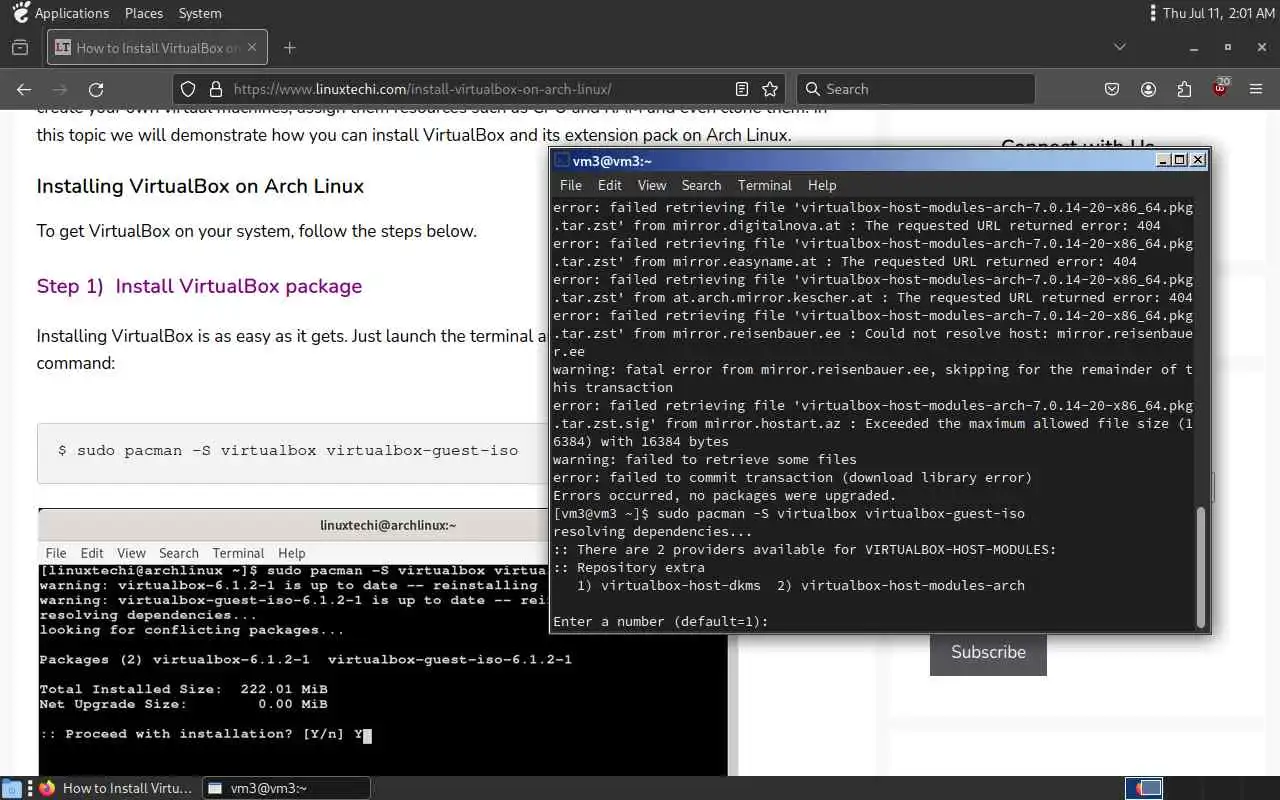Open the Pocket save icon
The image size is (1280, 800).
(x=1112, y=89)
